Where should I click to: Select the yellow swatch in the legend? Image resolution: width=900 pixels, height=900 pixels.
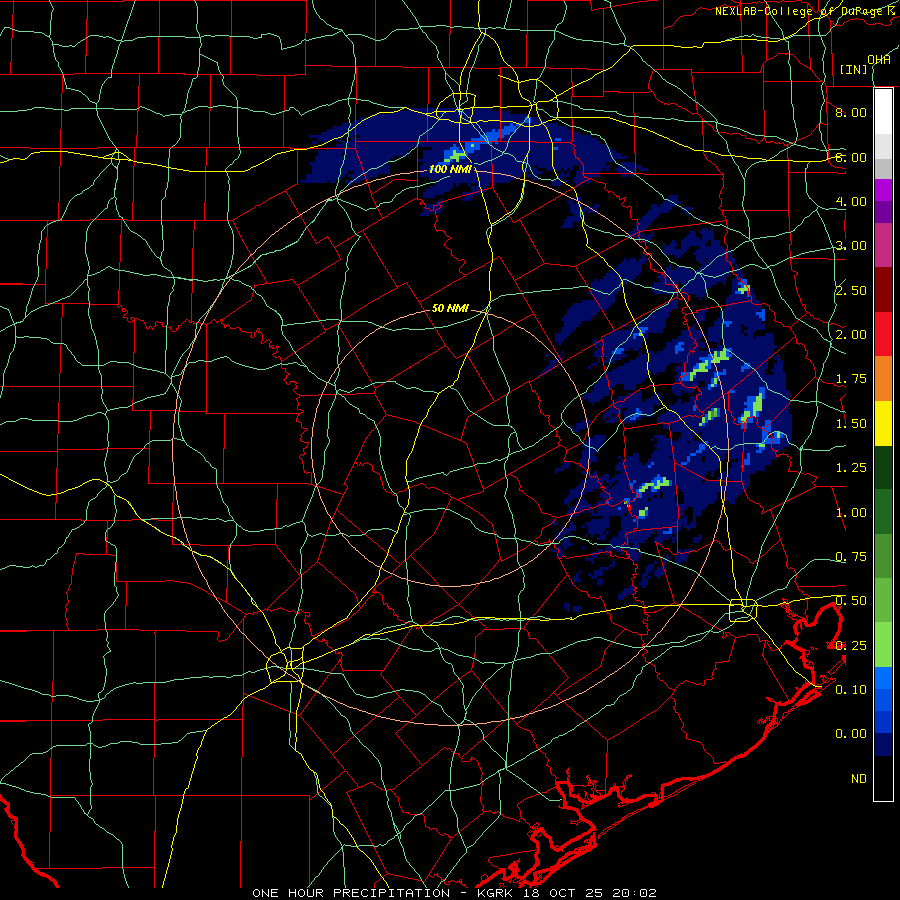pos(883,423)
